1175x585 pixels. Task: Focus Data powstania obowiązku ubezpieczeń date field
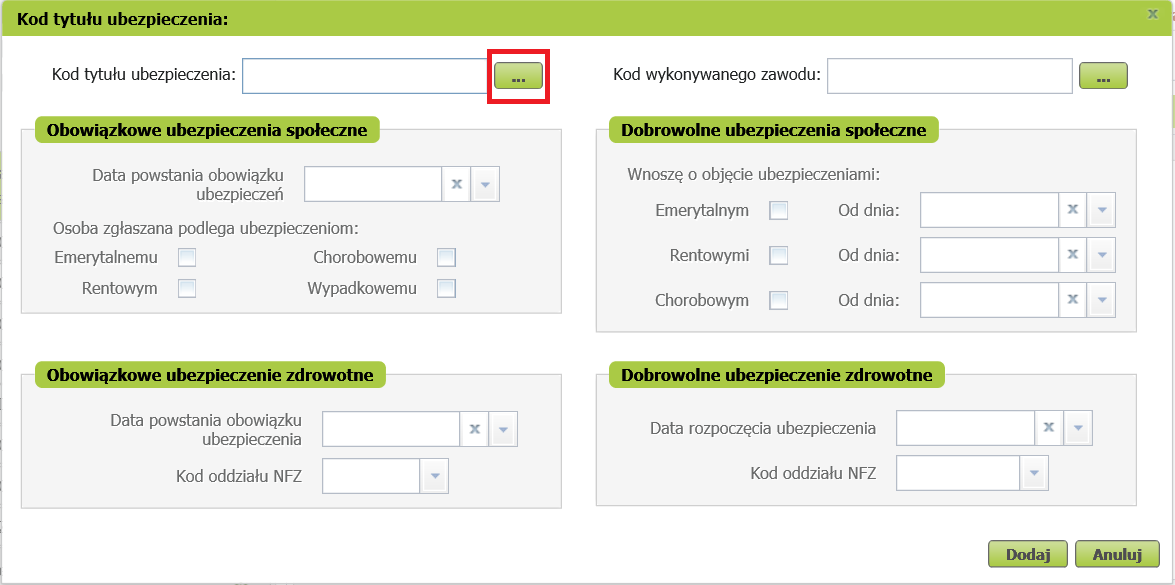pyautogui.click(x=373, y=184)
